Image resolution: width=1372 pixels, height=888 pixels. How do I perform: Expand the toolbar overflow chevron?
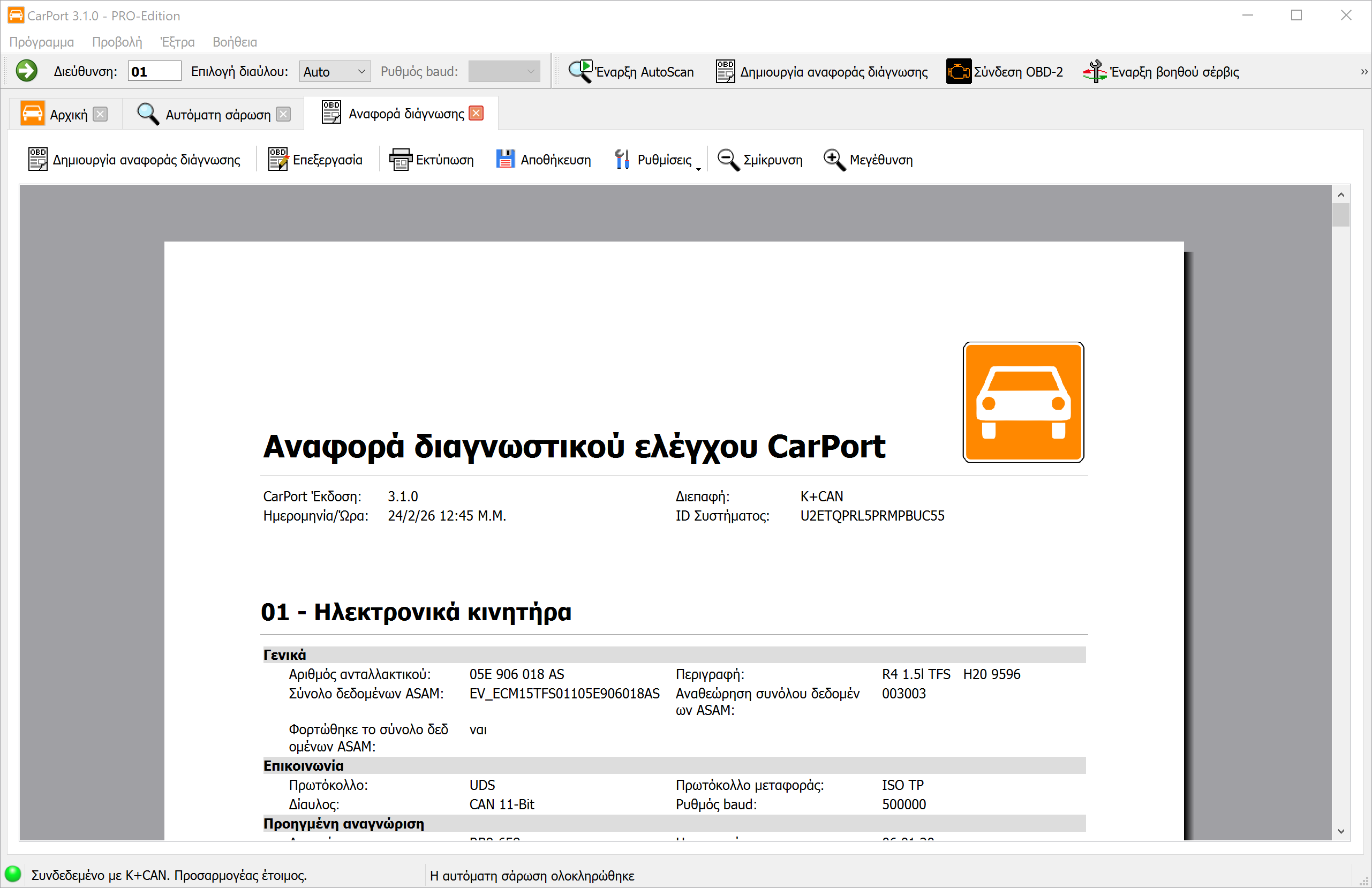click(1364, 72)
